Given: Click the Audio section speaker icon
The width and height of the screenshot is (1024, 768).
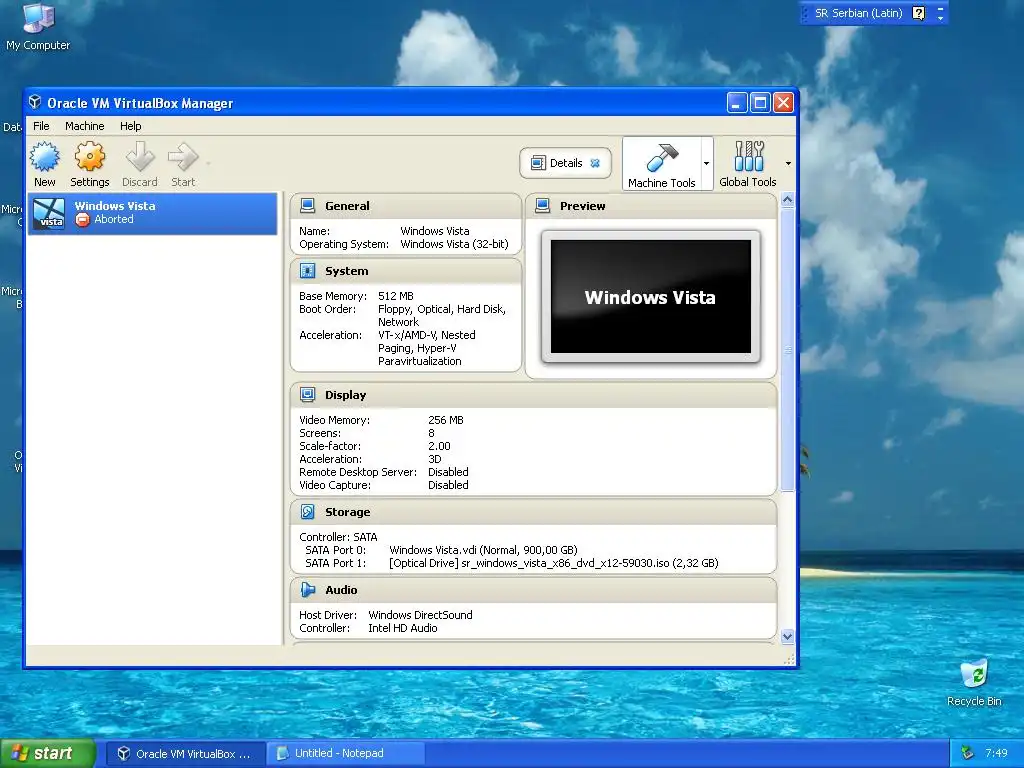Looking at the screenshot, I should 308,589.
